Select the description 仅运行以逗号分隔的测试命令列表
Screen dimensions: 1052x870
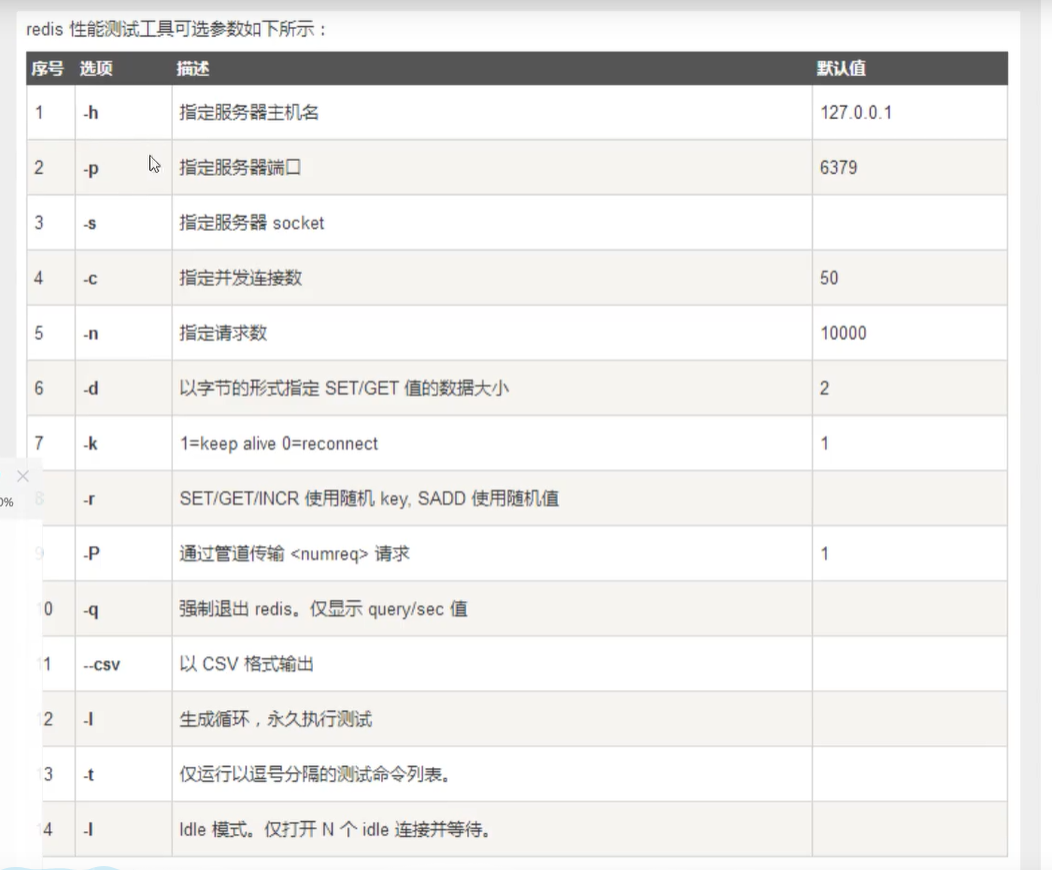pos(314,774)
